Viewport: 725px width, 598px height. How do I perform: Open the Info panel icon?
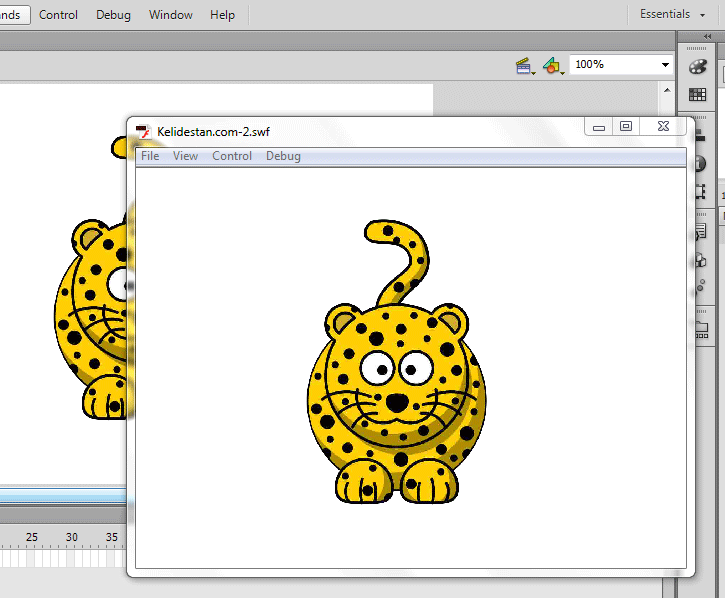(701, 163)
